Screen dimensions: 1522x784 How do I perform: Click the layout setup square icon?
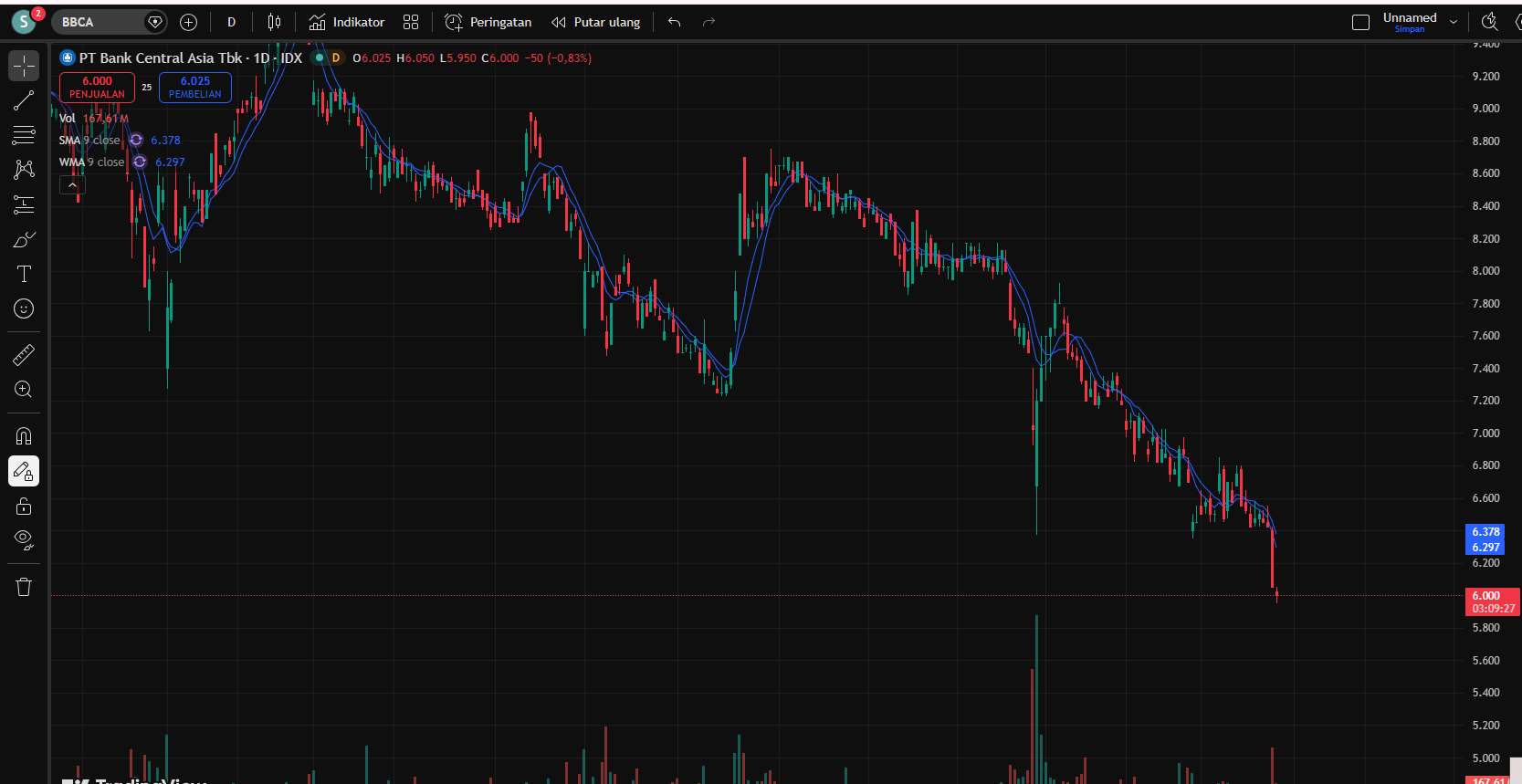(1360, 22)
